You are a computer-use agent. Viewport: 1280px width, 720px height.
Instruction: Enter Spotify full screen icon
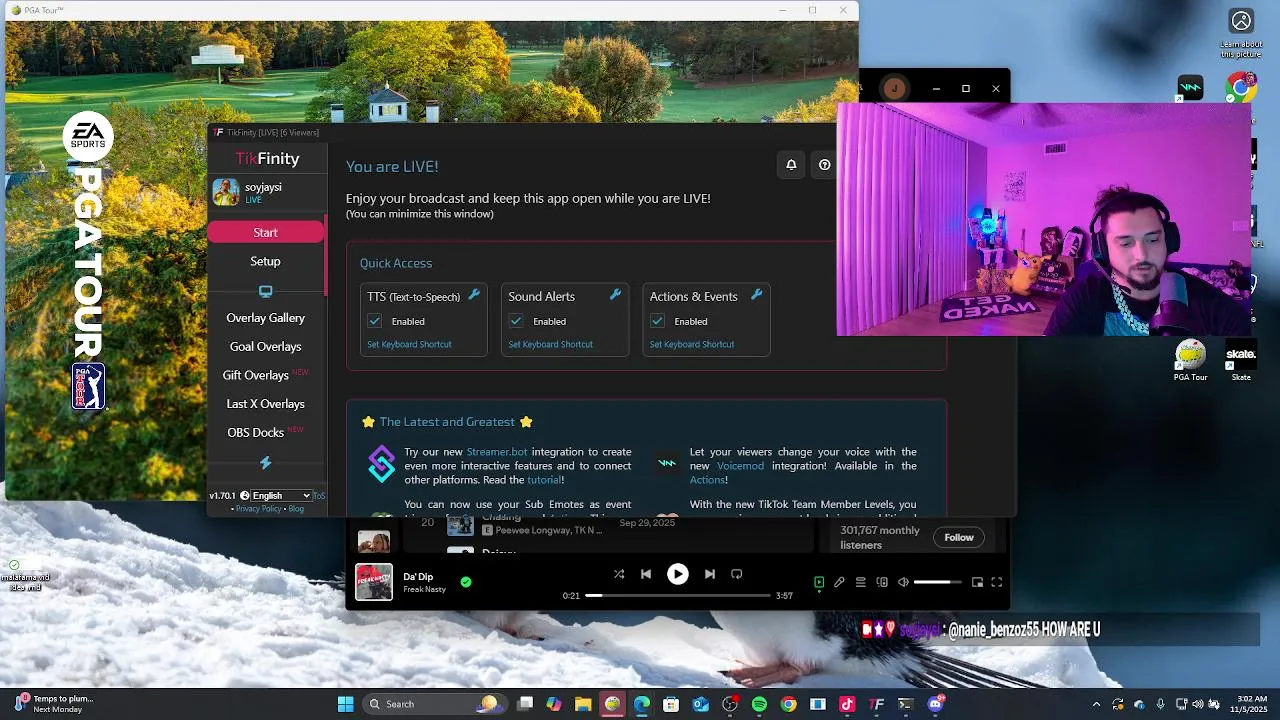pyautogui.click(x=997, y=582)
